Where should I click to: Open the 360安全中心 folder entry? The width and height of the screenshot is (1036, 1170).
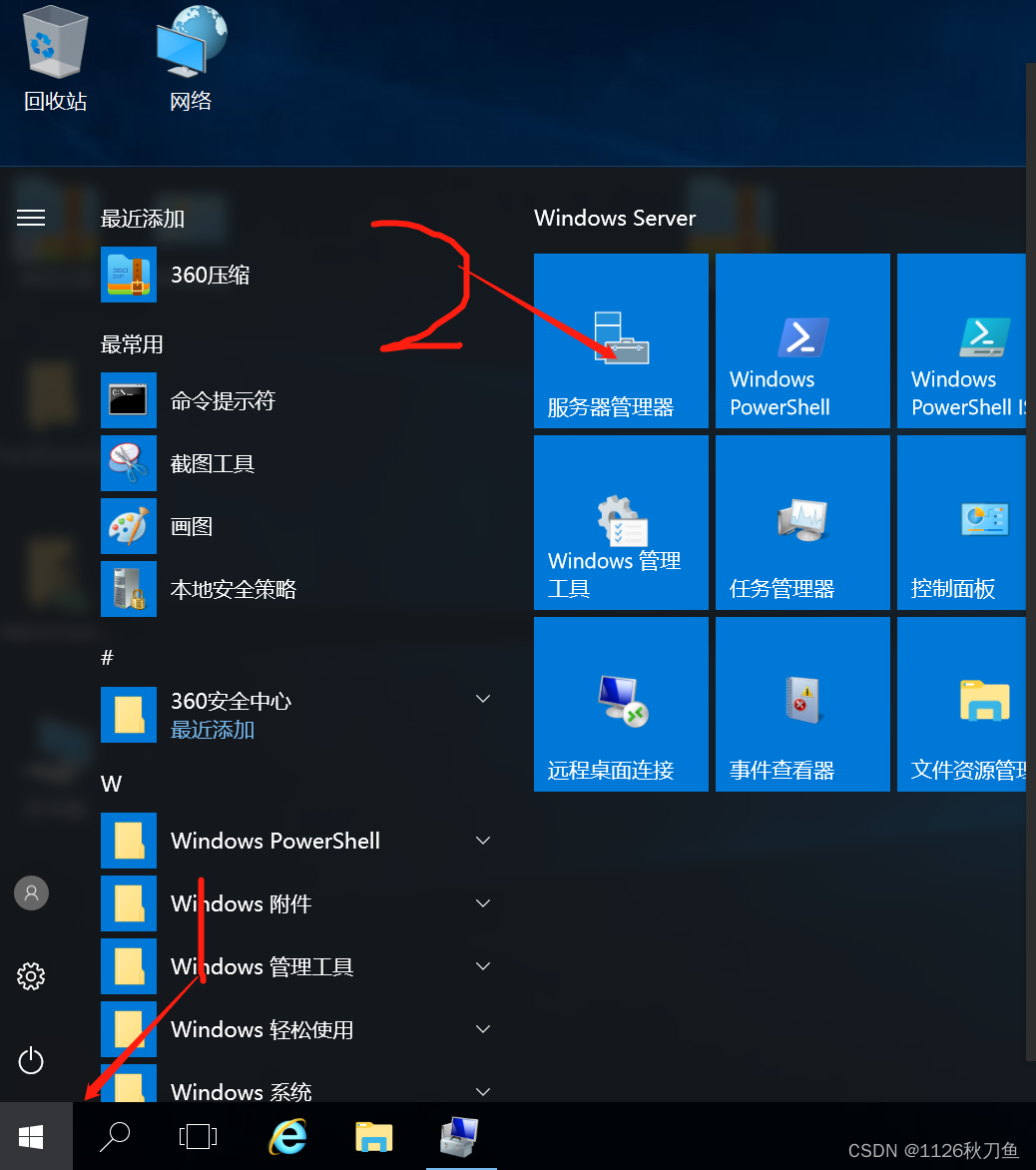click(x=298, y=715)
